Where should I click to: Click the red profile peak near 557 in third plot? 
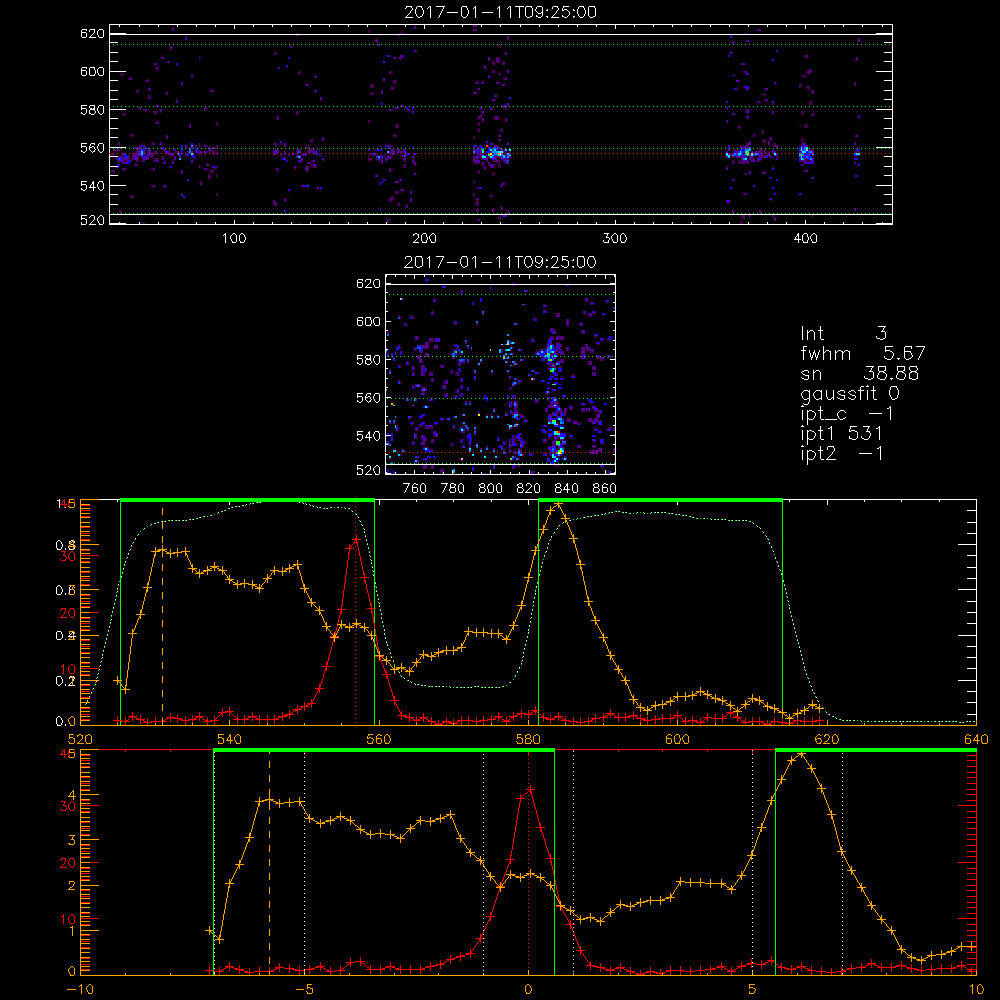(356, 539)
